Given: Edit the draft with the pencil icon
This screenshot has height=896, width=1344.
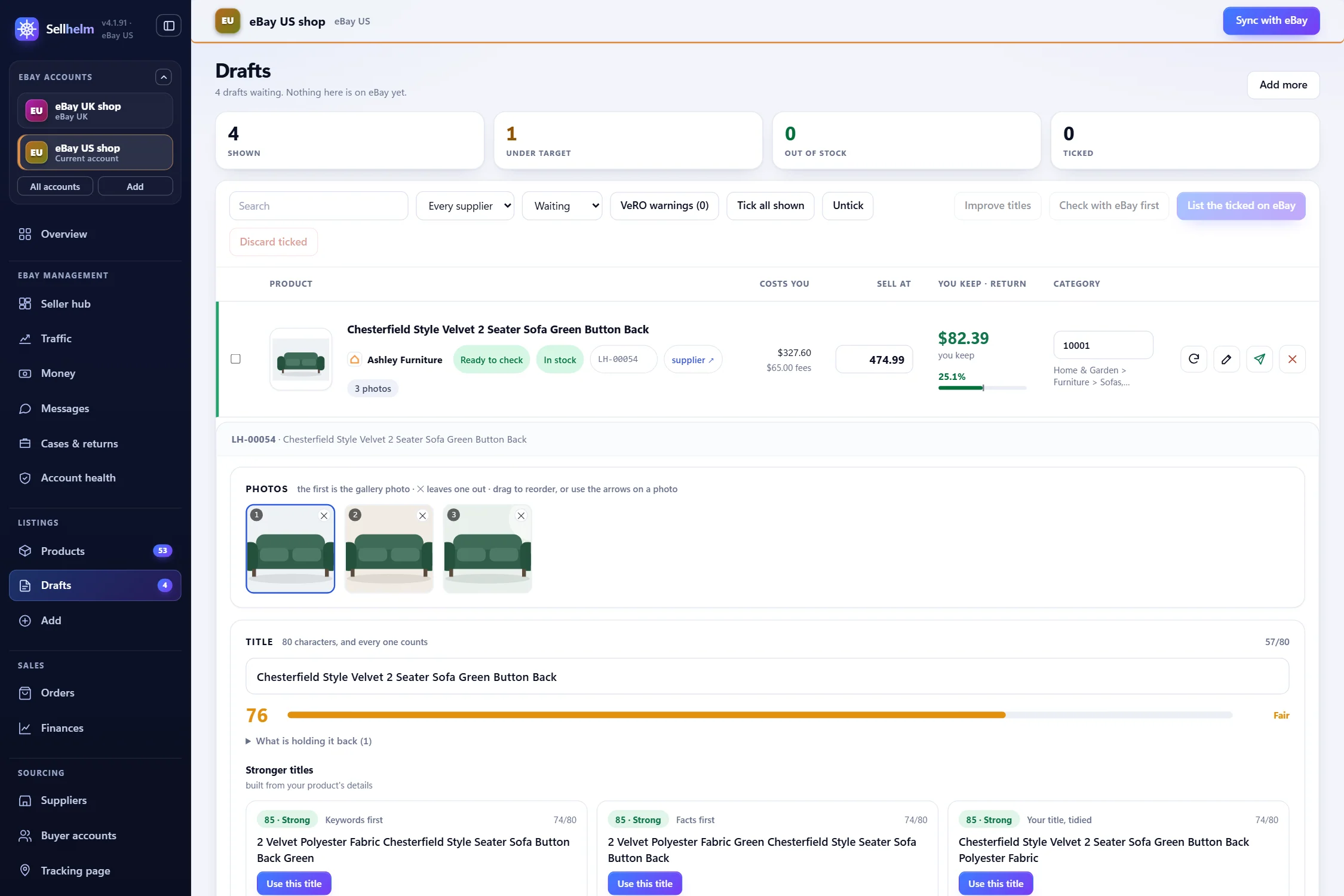Looking at the screenshot, I should pos(1226,359).
